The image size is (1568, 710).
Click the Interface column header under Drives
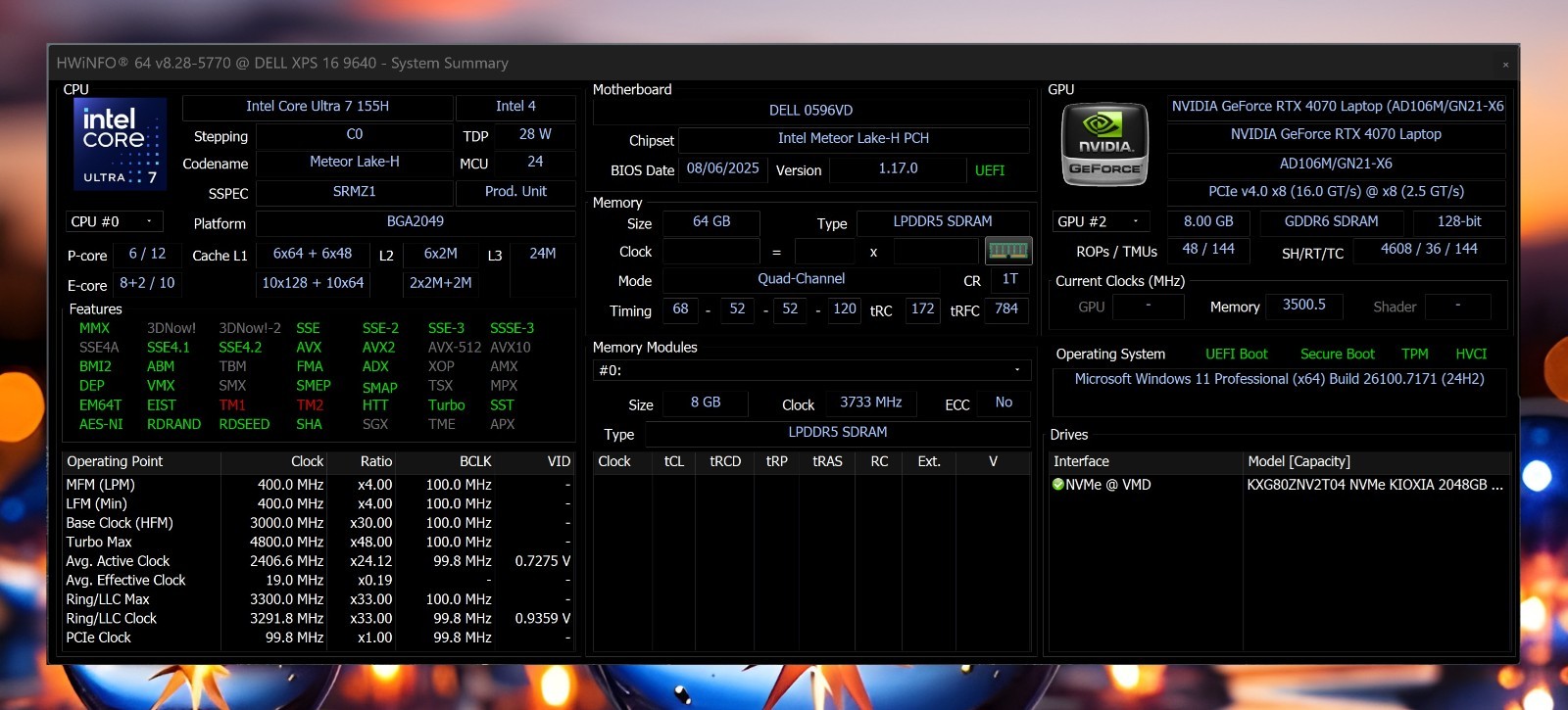click(1145, 461)
